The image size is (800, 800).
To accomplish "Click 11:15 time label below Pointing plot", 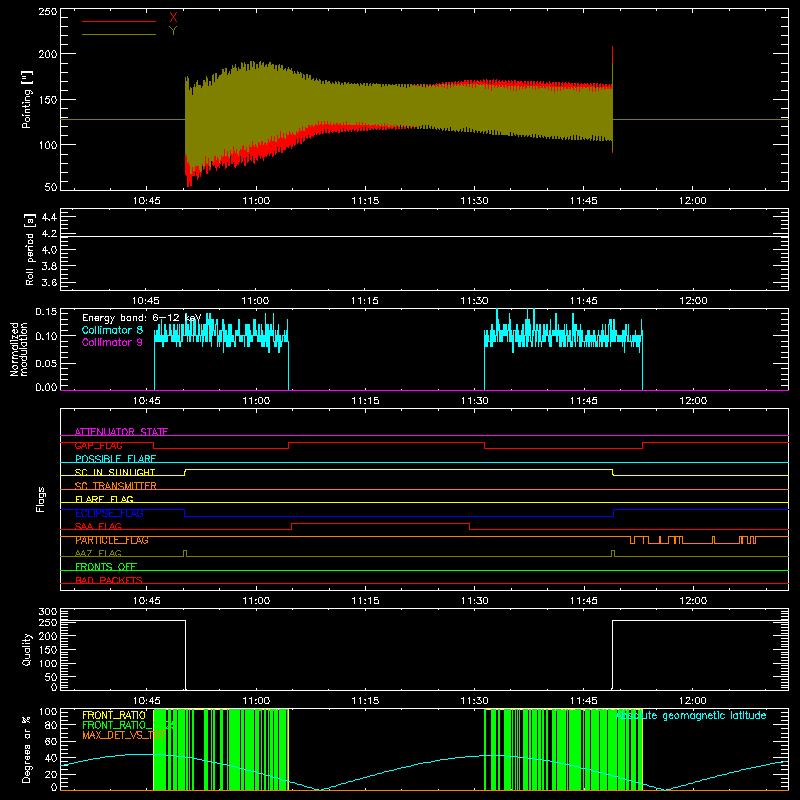I will [x=365, y=201].
